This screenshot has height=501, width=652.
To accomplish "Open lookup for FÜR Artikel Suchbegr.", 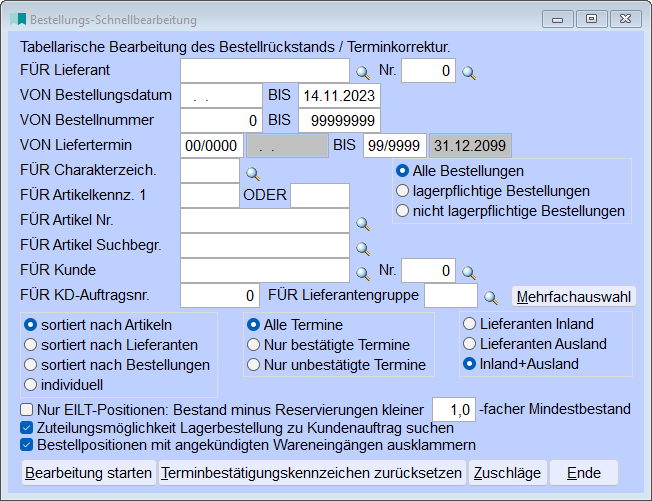I will (x=363, y=249).
